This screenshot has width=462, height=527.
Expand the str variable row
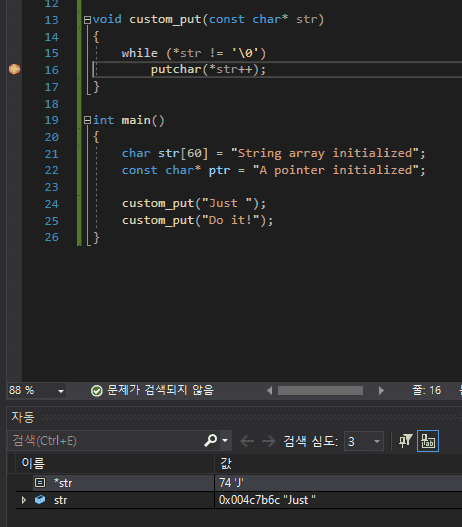coord(24,500)
